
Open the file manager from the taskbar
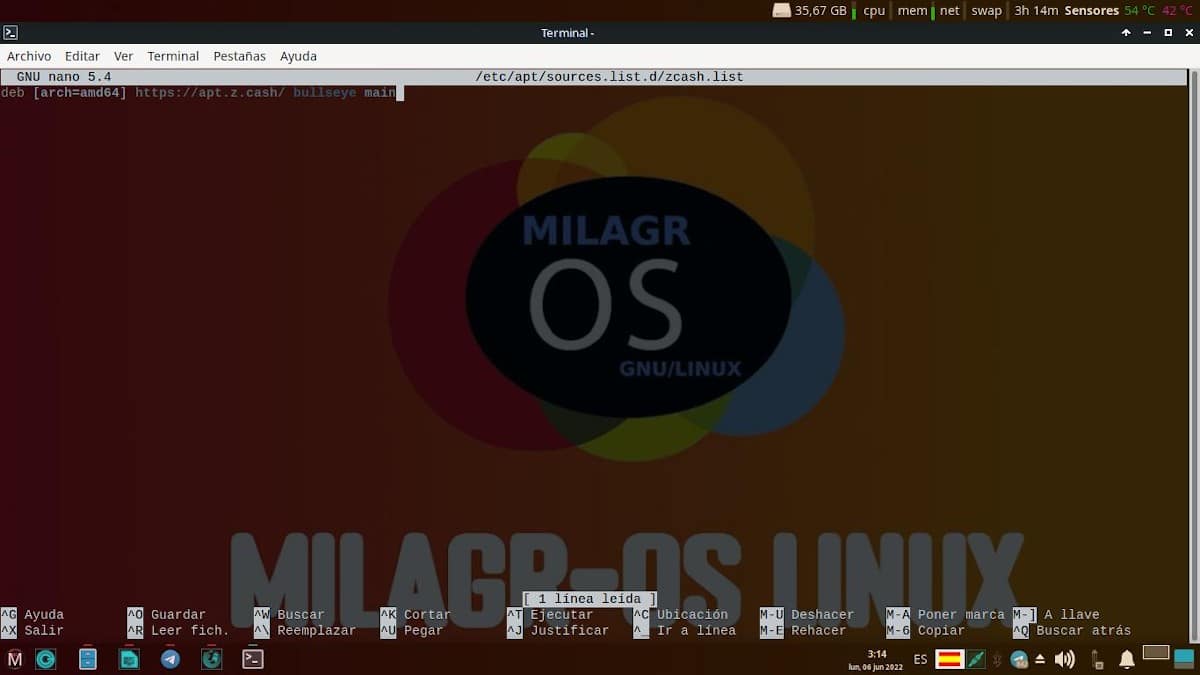pos(88,659)
